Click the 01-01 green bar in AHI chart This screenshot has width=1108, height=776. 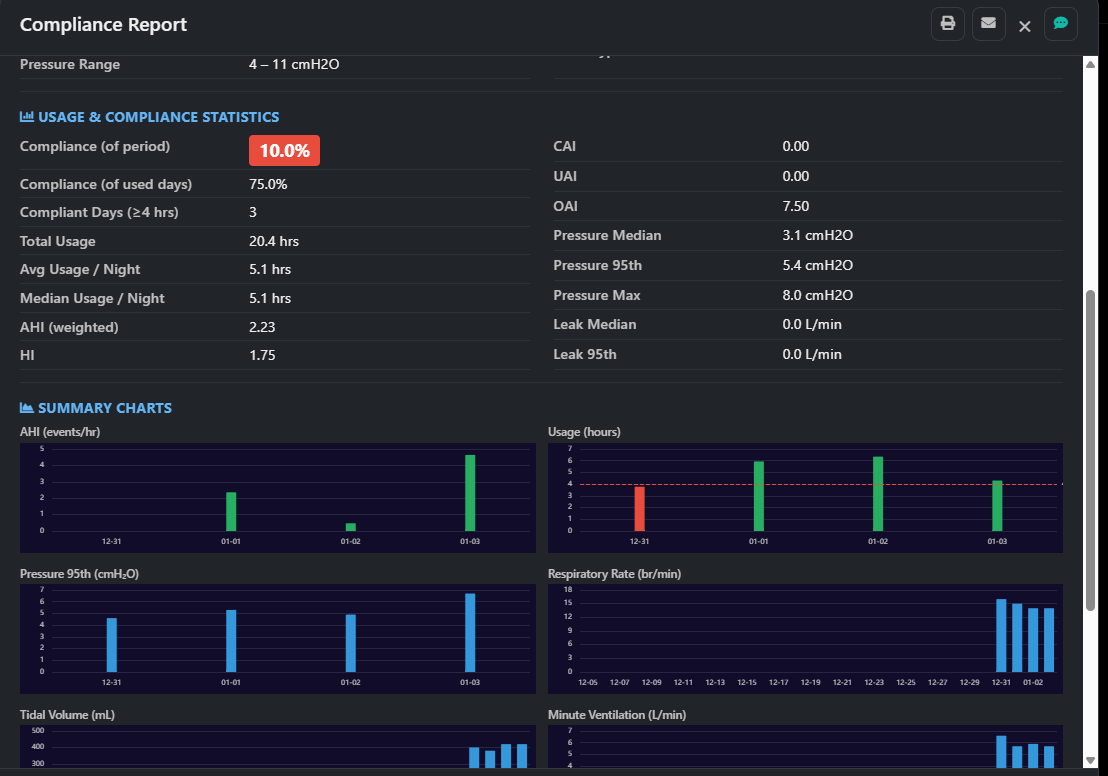(x=231, y=511)
